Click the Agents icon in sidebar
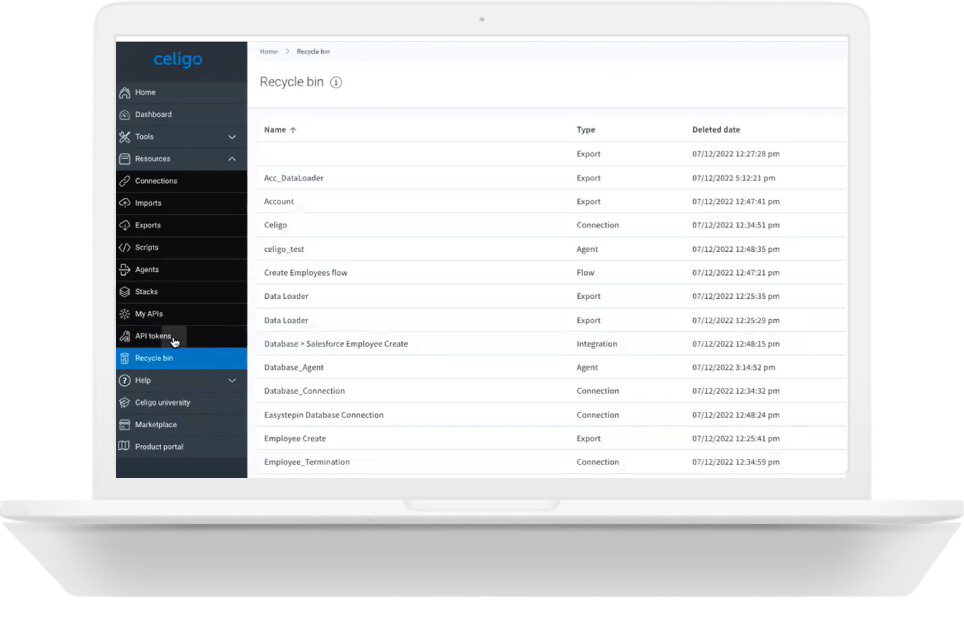 [125, 270]
